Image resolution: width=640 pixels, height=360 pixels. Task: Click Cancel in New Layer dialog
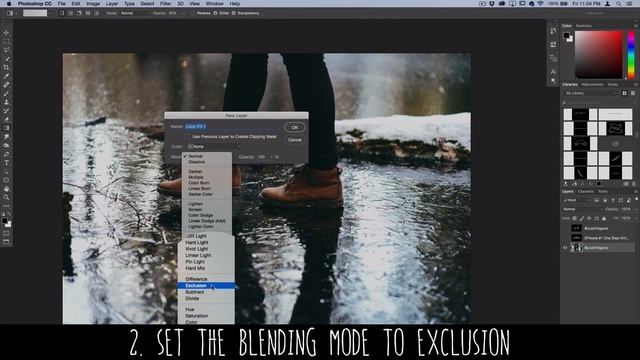point(295,140)
